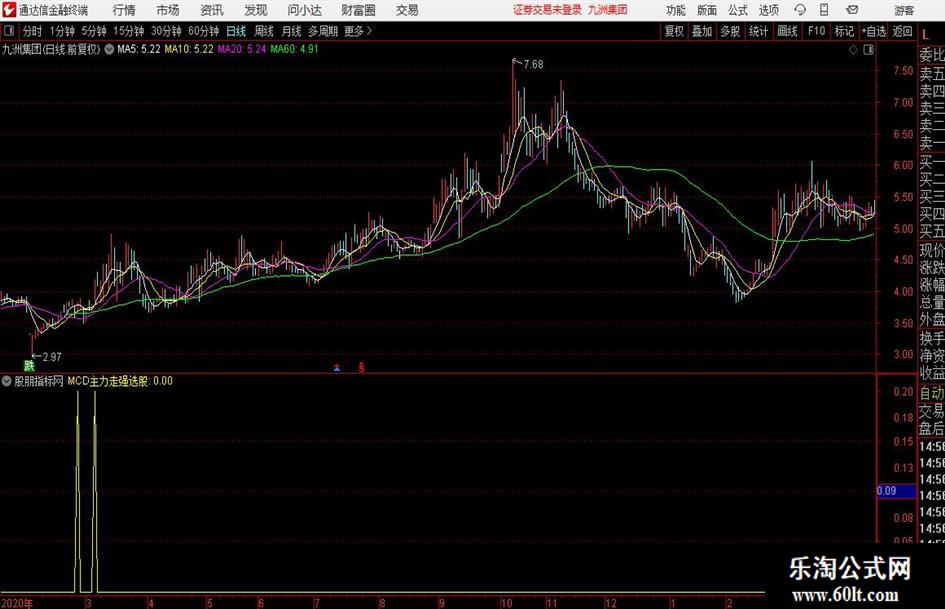Click the 7.68 high price label
The height and width of the screenshot is (609, 945).
click(x=533, y=65)
